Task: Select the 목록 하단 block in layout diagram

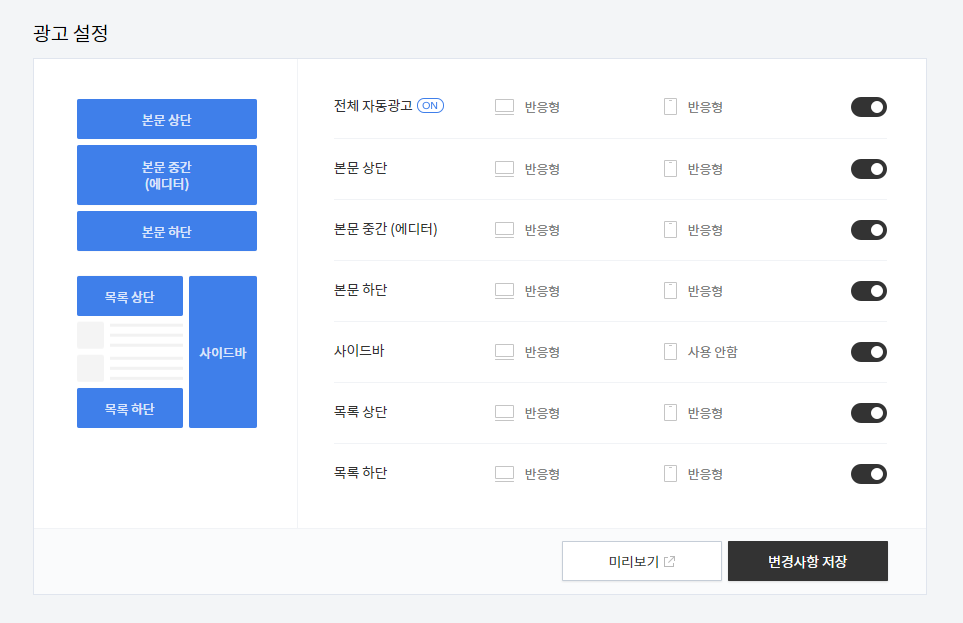Action: click(130, 408)
